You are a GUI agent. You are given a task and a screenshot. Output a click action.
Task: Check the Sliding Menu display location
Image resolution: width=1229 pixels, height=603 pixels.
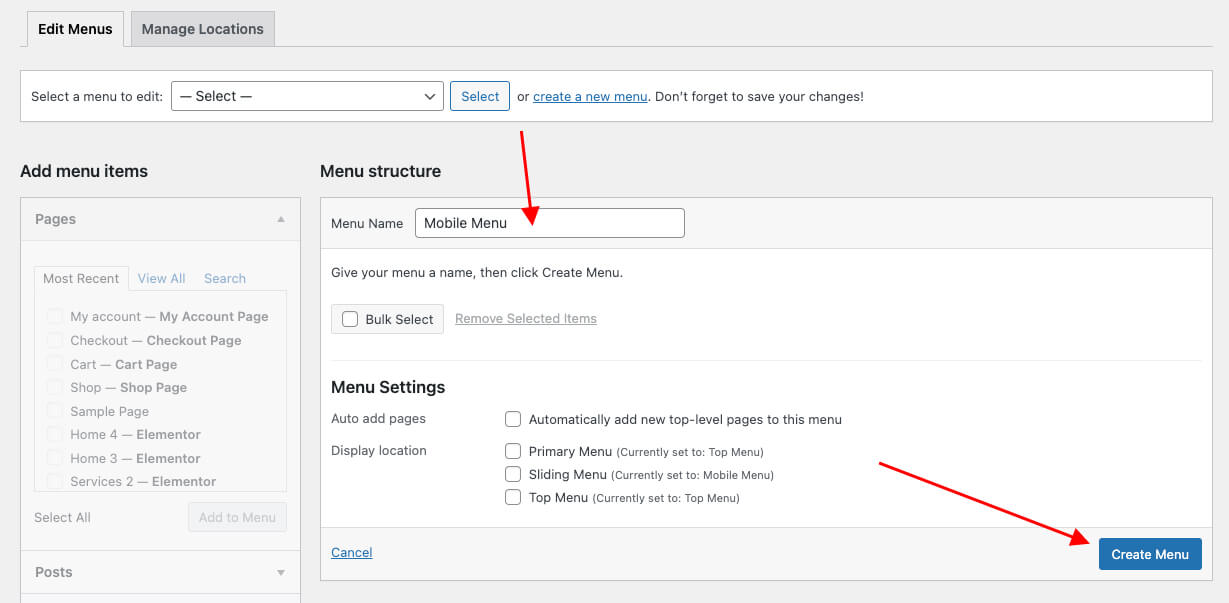[x=513, y=474]
